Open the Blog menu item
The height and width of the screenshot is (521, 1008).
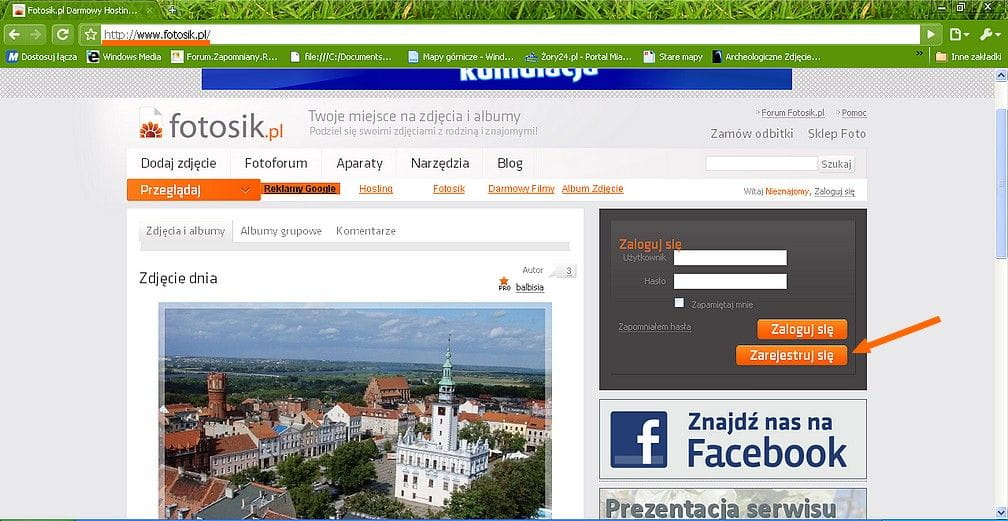click(510, 163)
